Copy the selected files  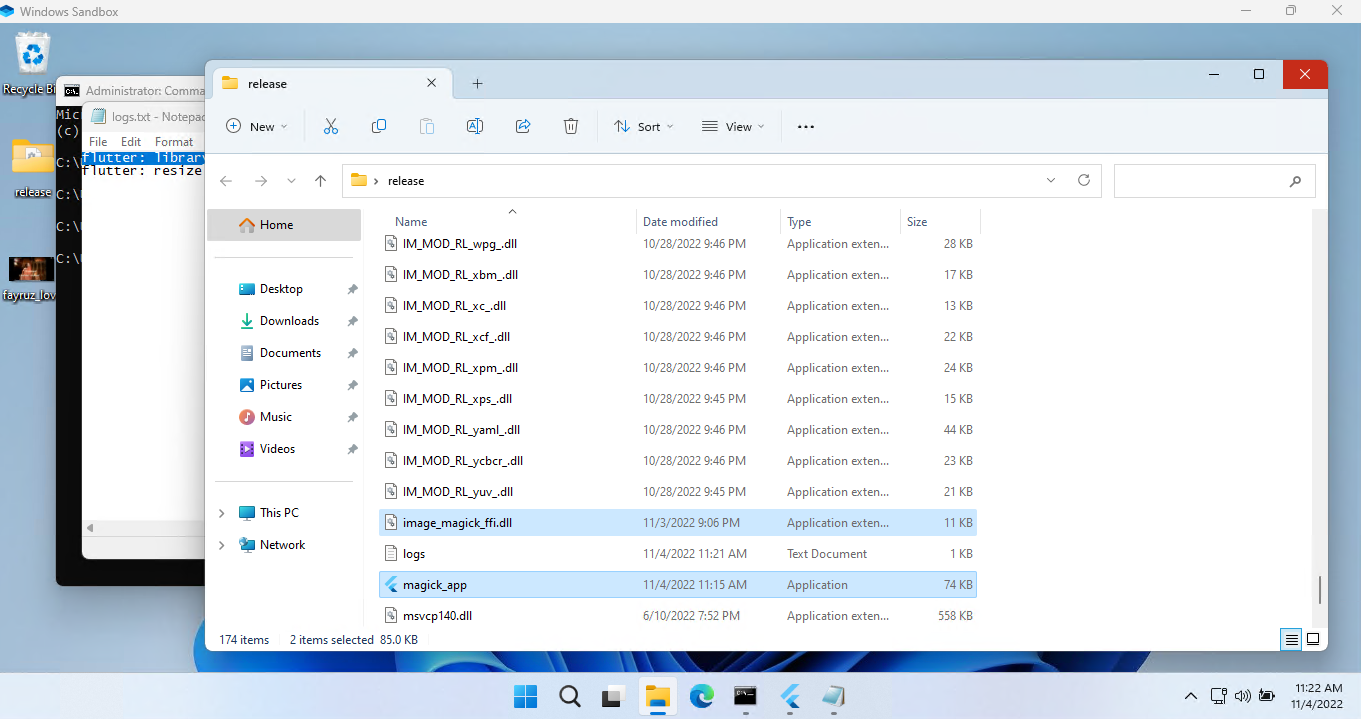coord(379,126)
